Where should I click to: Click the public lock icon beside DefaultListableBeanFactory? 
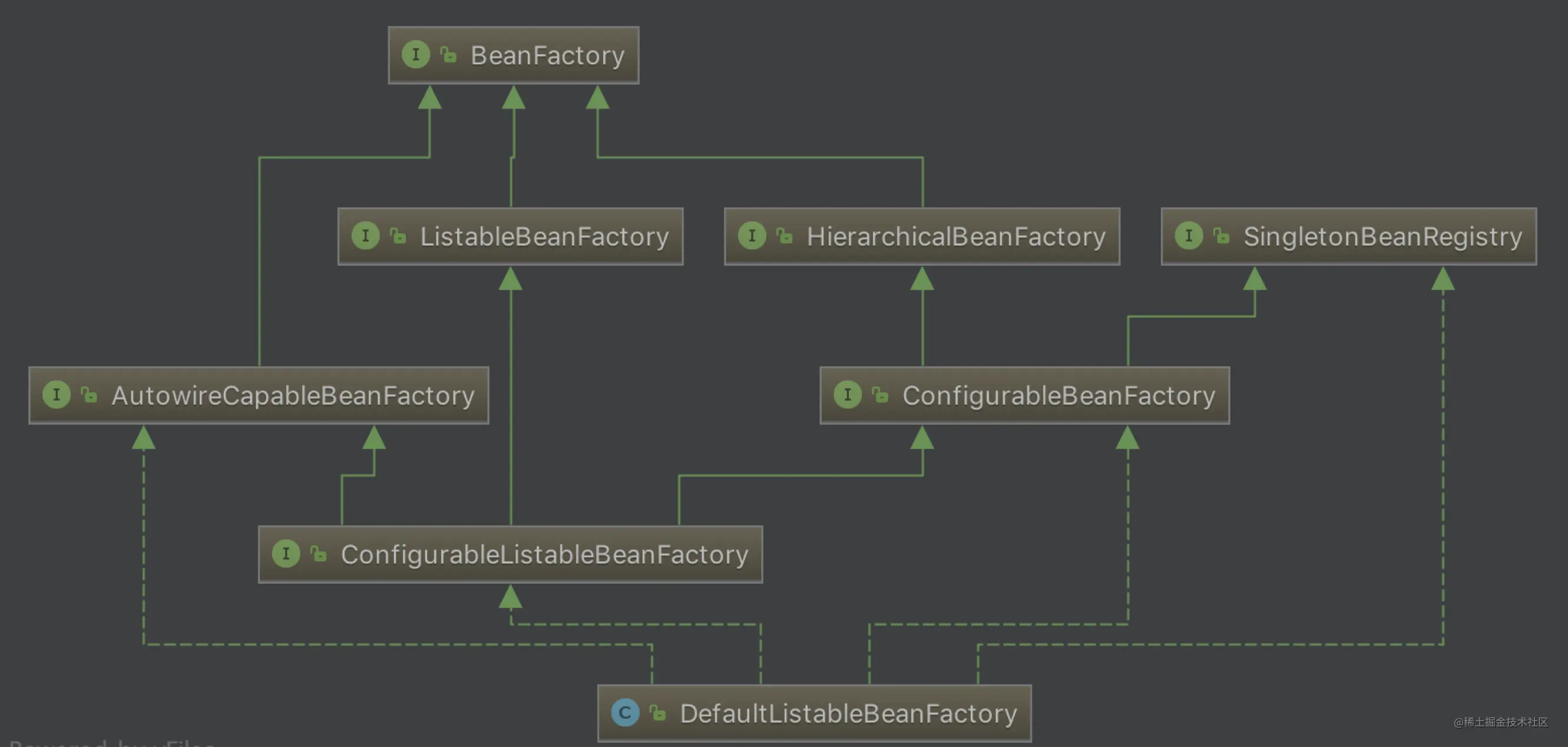(657, 713)
